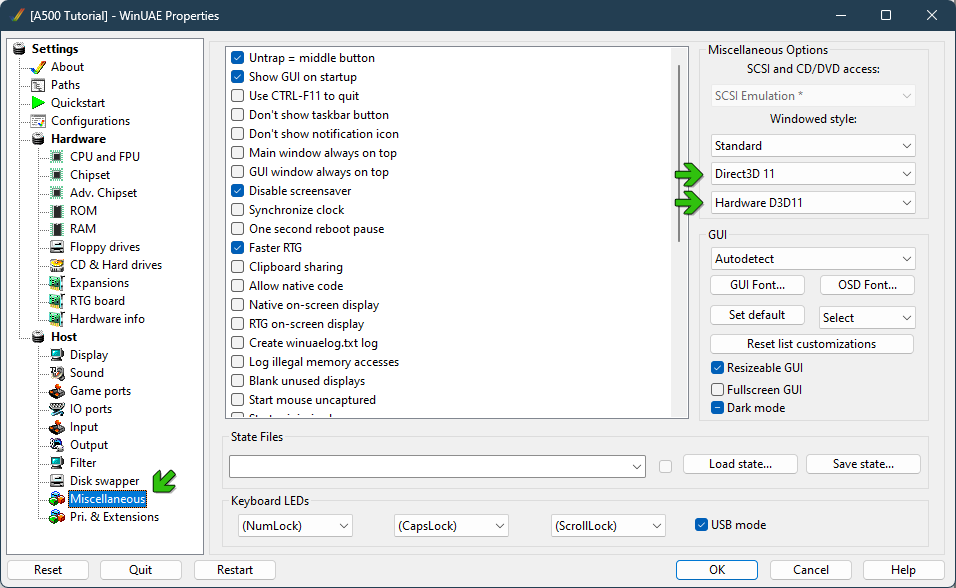
Task: Tick Main window always on top
Action: tap(238, 152)
